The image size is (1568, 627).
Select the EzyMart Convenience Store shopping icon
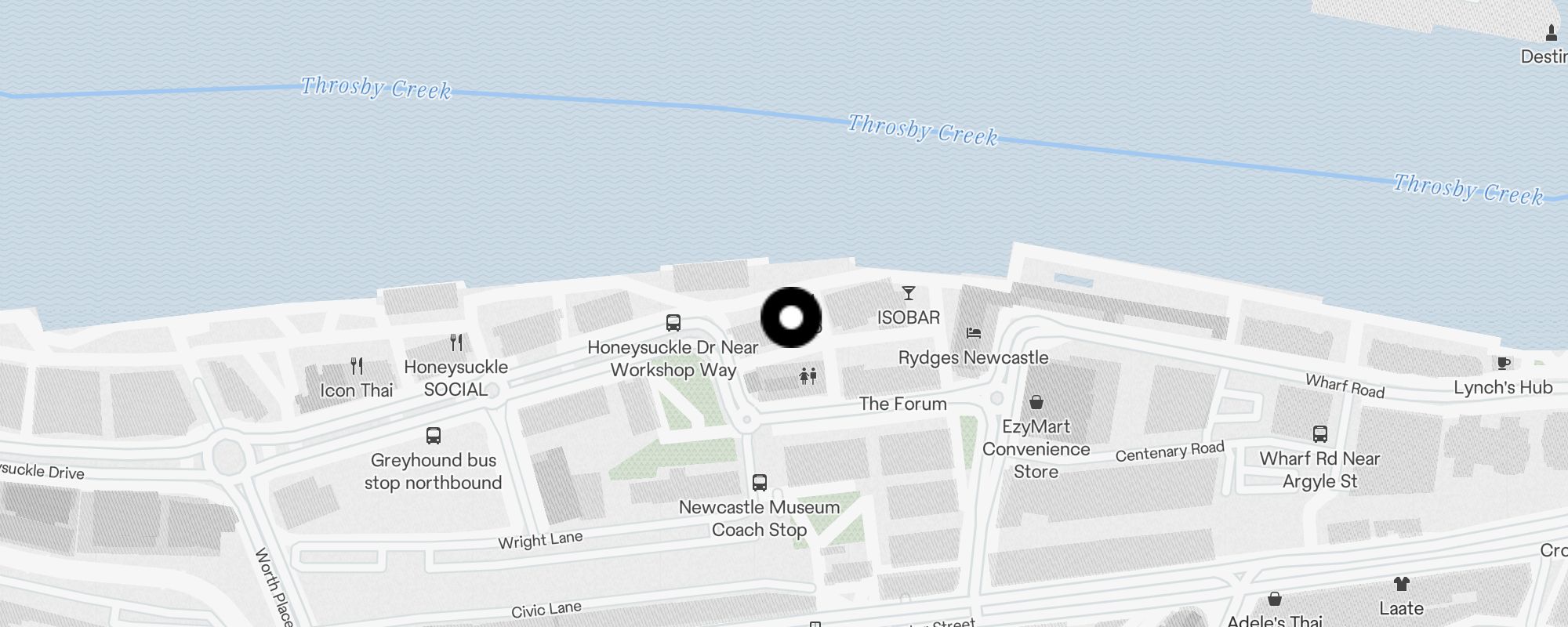pos(1036,402)
